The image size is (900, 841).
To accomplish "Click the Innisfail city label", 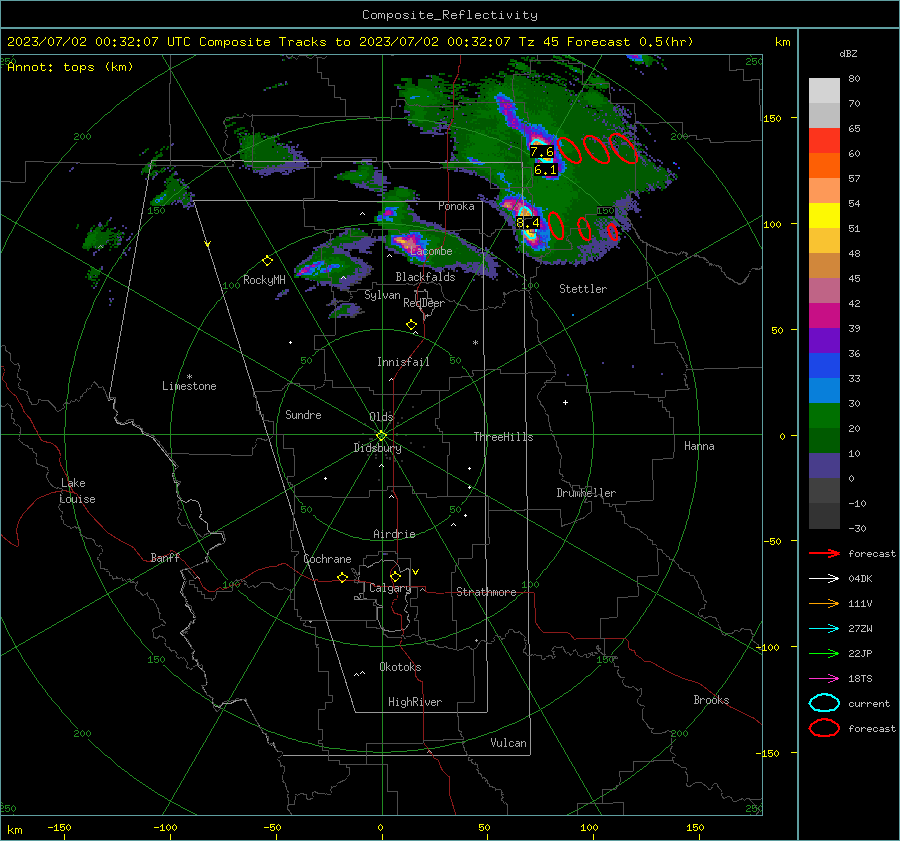I will coord(403,362).
